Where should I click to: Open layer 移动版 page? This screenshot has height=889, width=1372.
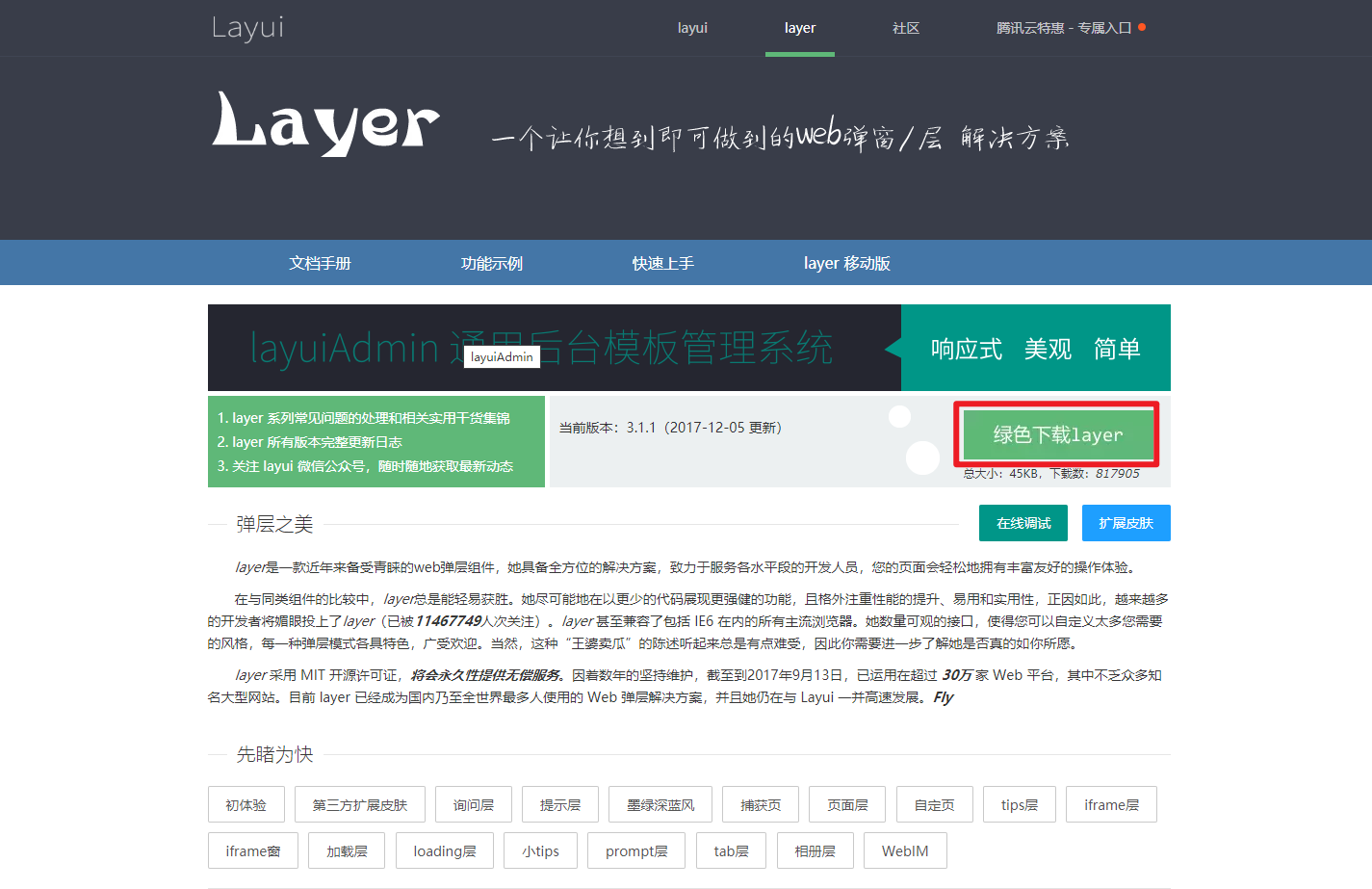click(x=846, y=263)
